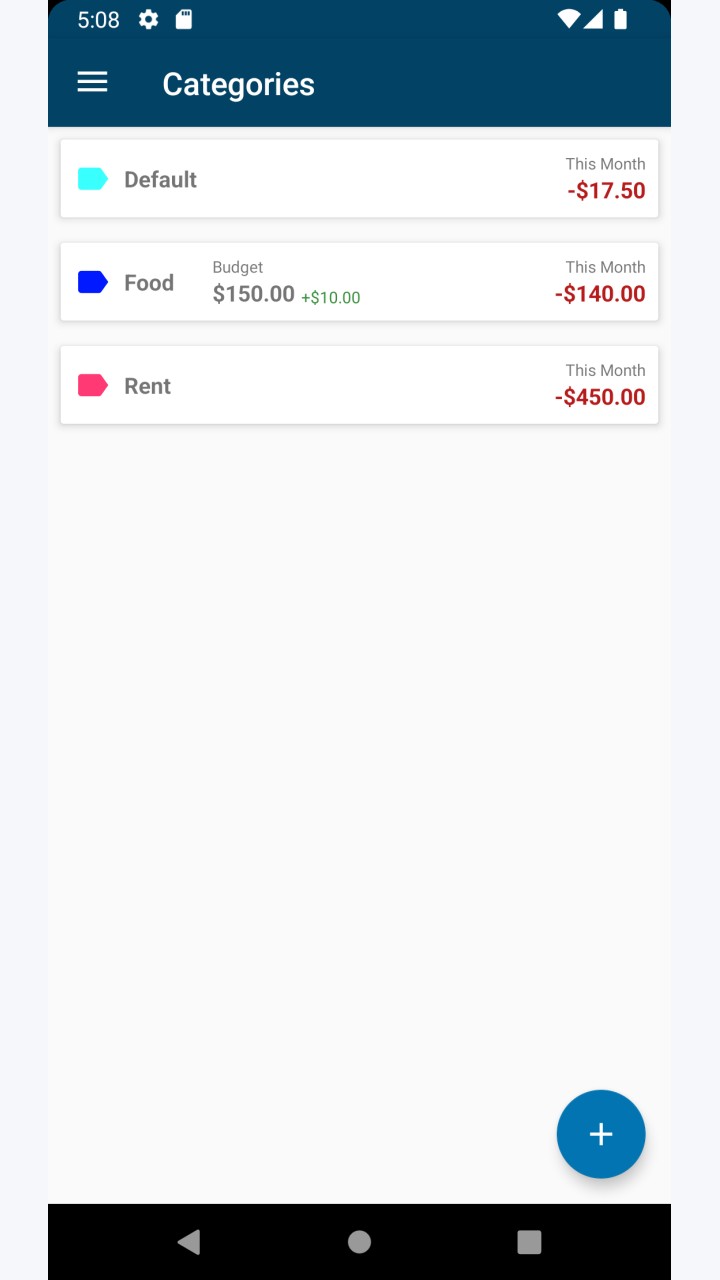720x1280 pixels.
Task: Tap the settings gear in status bar
Action: coord(148,19)
